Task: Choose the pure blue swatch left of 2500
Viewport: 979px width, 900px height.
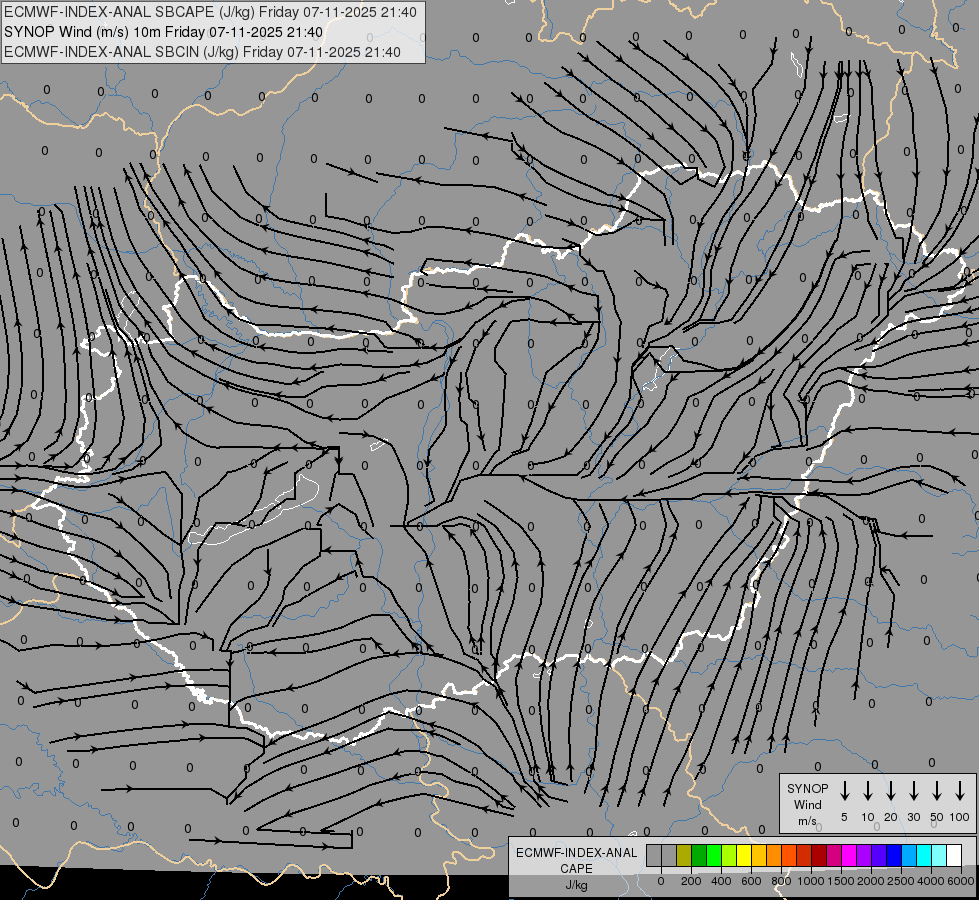Action: point(895,855)
